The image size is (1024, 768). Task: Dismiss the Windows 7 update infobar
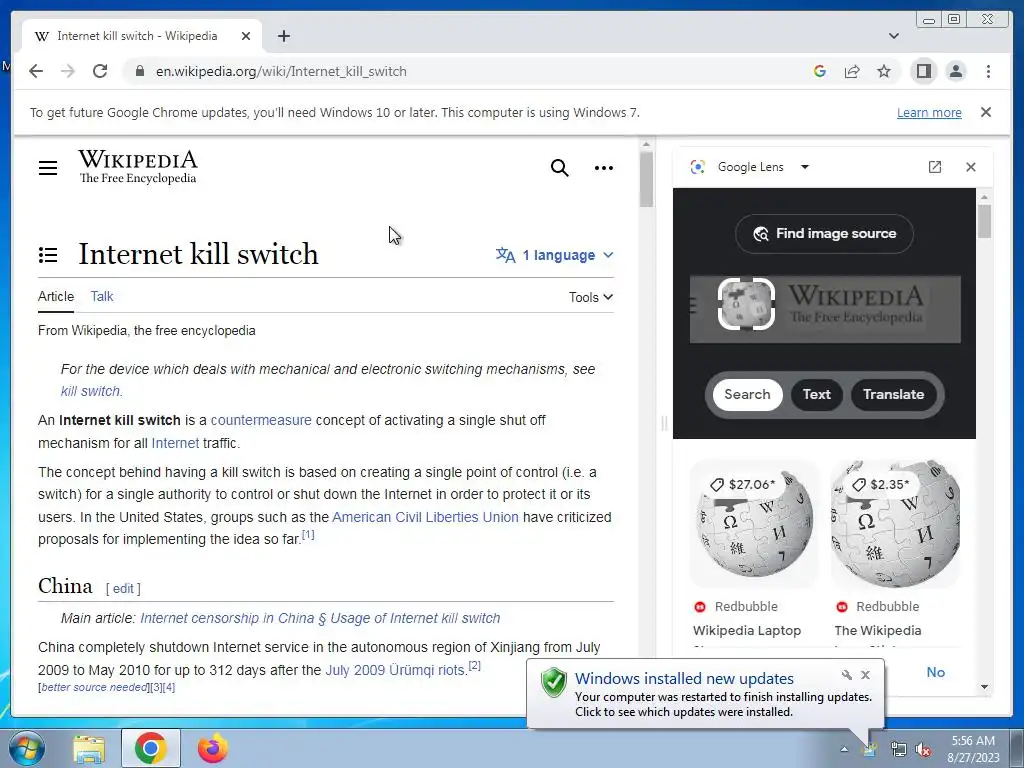pos(985,112)
